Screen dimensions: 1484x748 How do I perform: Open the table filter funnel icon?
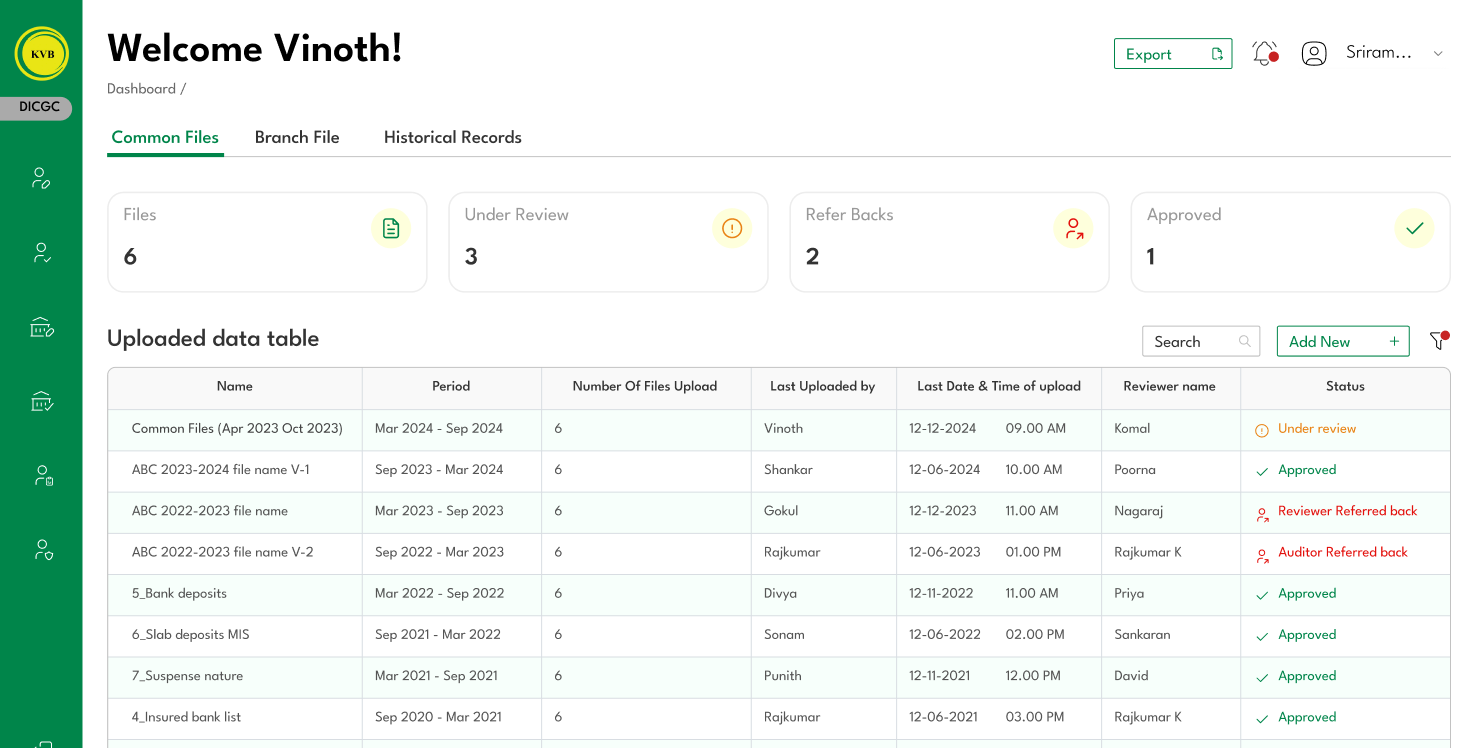pyautogui.click(x=1438, y=341)
